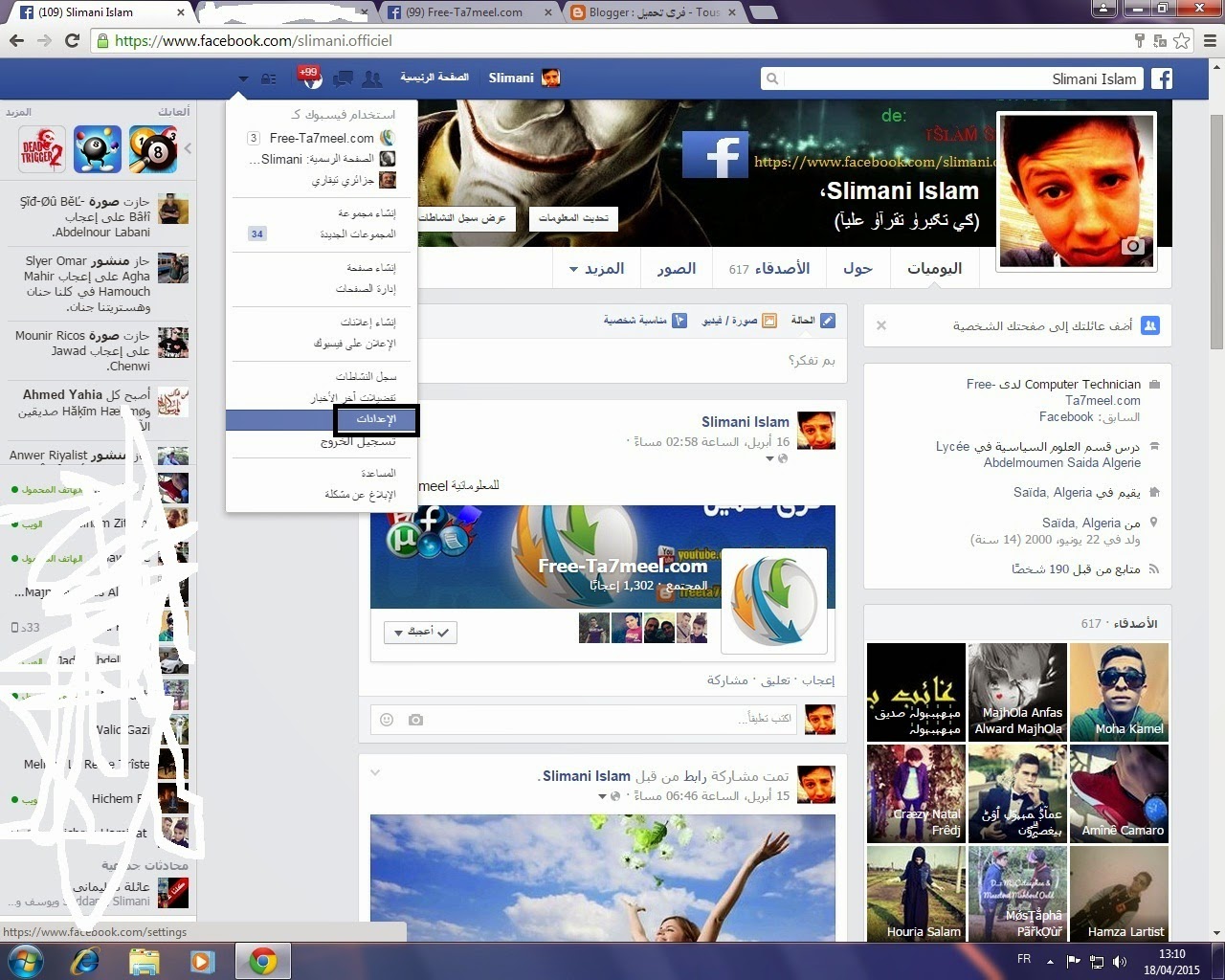This screenshot has width=1225, height=980.
Task: Switch to الصور photos tab
Action: 676,269
